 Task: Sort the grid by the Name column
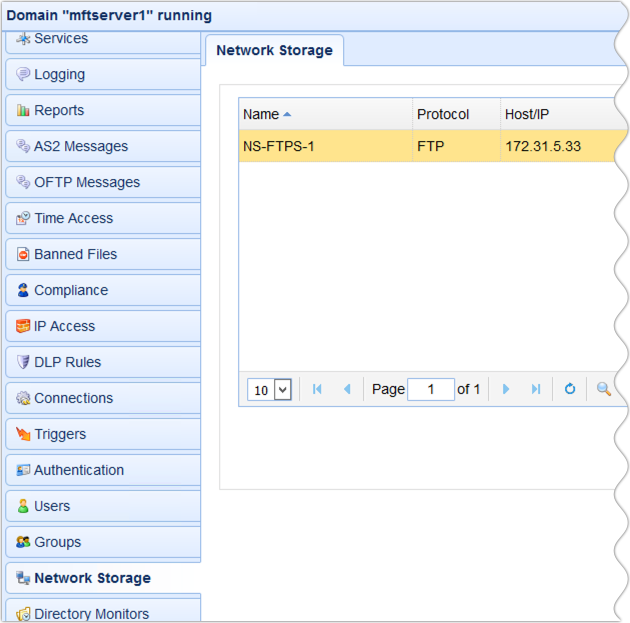click(262, 114)
